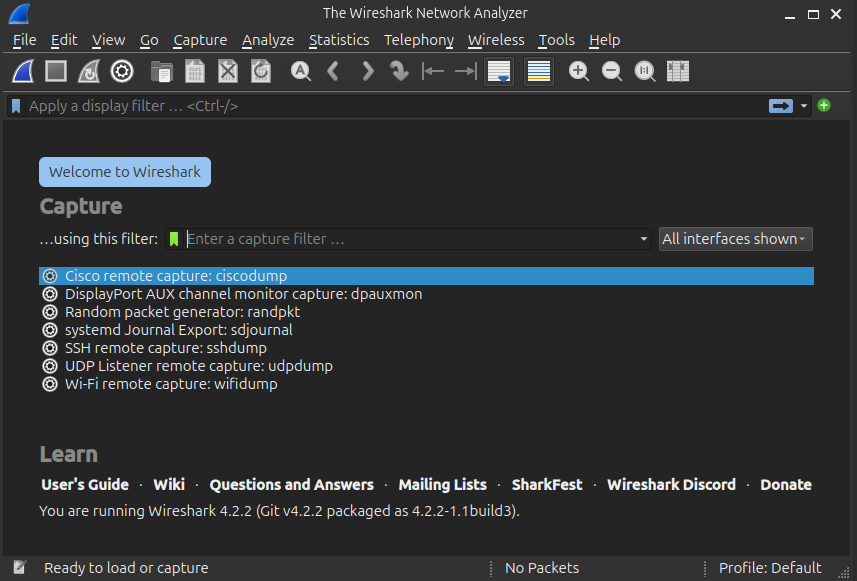
Task: Save this capture file icon
Action: tap(195, 71)
